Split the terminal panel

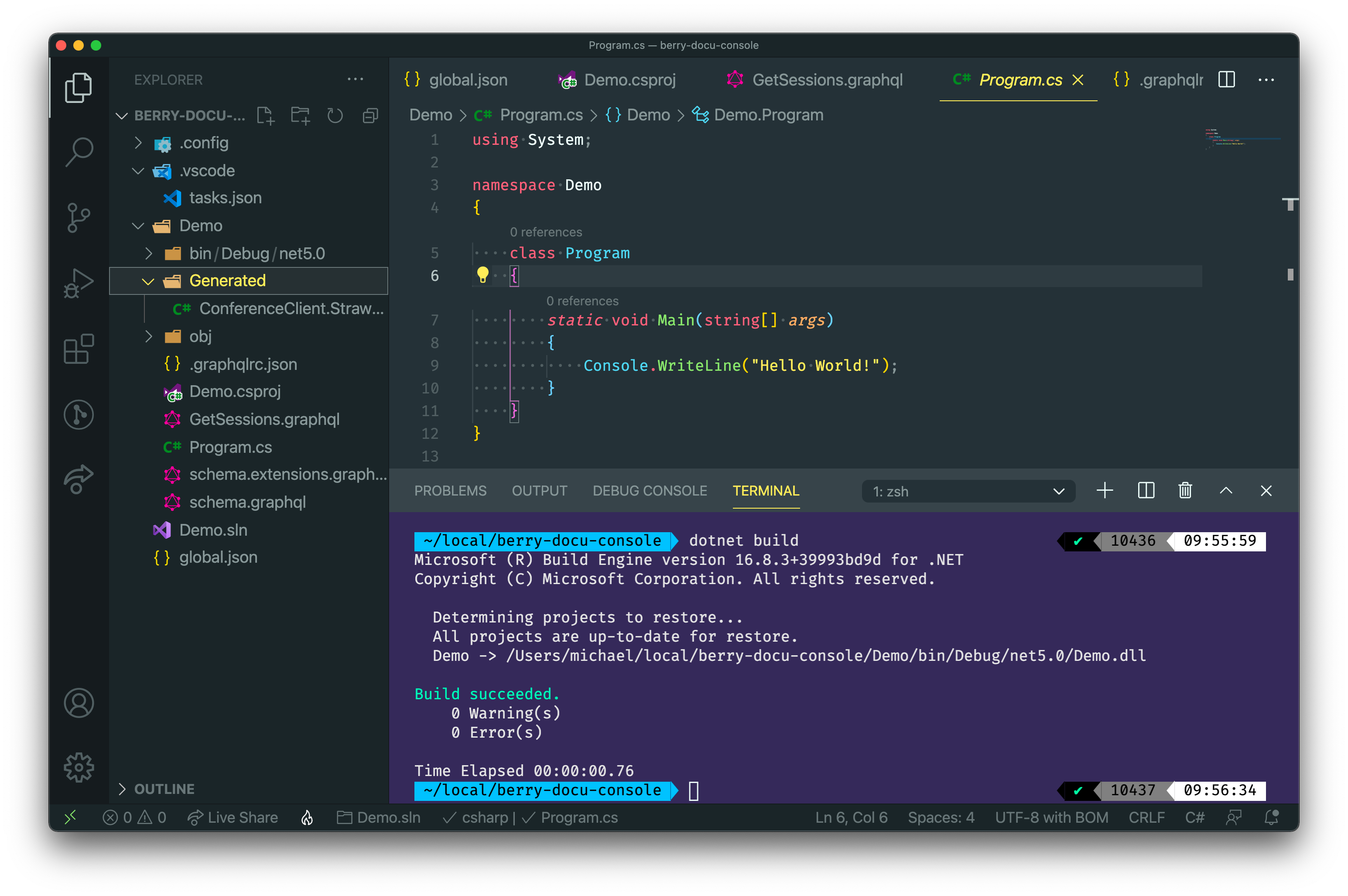tap(1146, 491)
